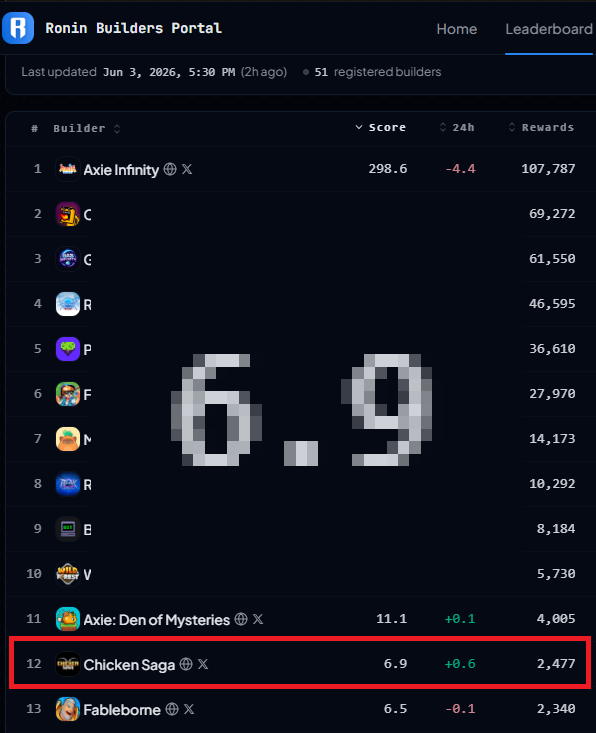Screen dimensions: 596x733
Task: Click the rank 5 purple heart builder icon
Action: tap(68, 349)
